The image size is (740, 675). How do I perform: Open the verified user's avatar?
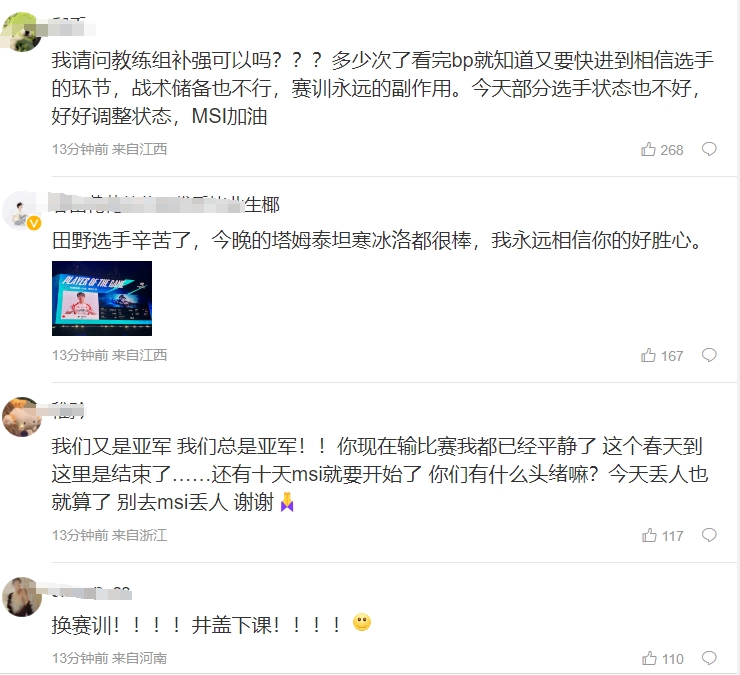[21, 211]
